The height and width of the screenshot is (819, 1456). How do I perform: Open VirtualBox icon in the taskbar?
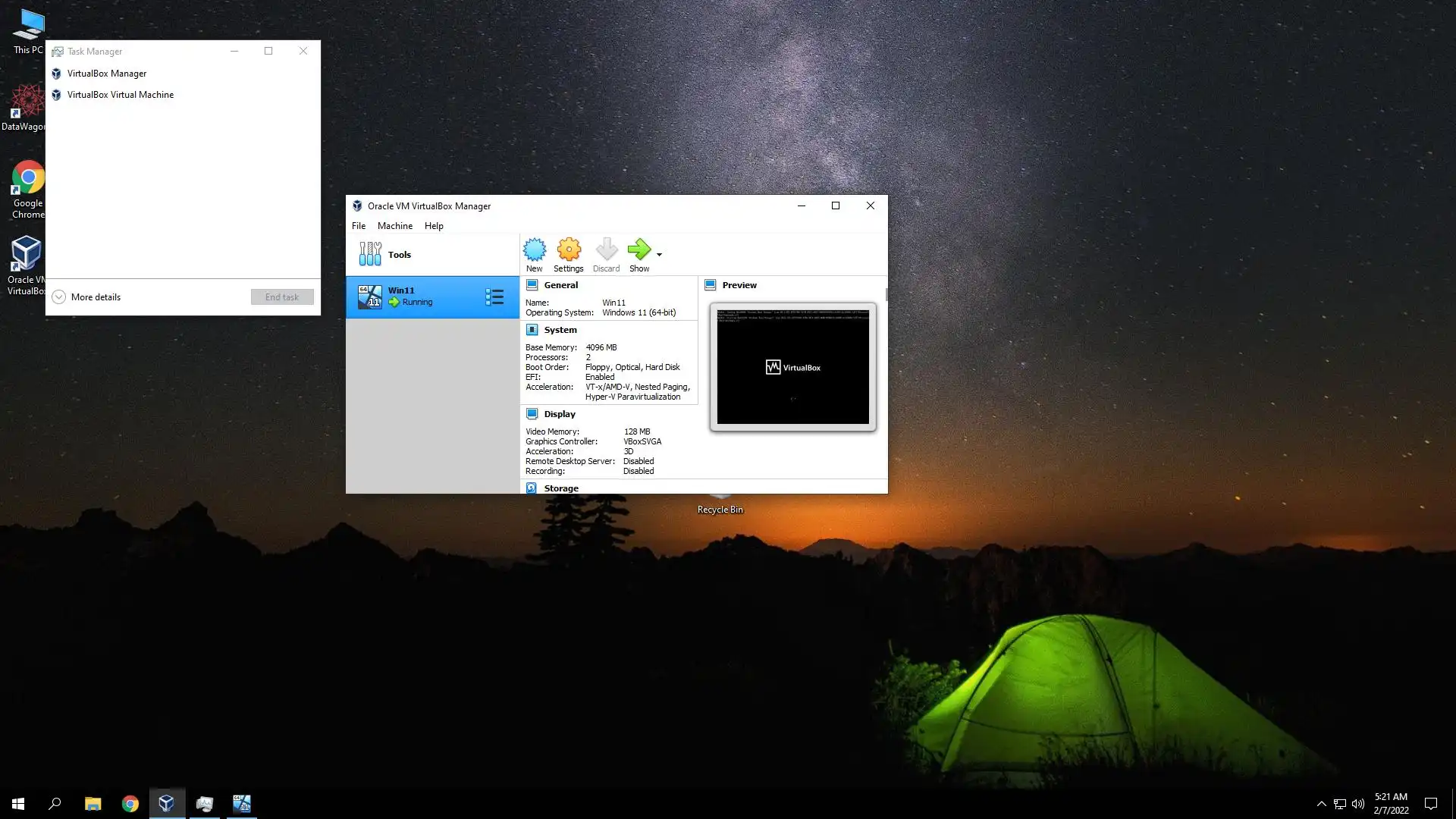167,803
